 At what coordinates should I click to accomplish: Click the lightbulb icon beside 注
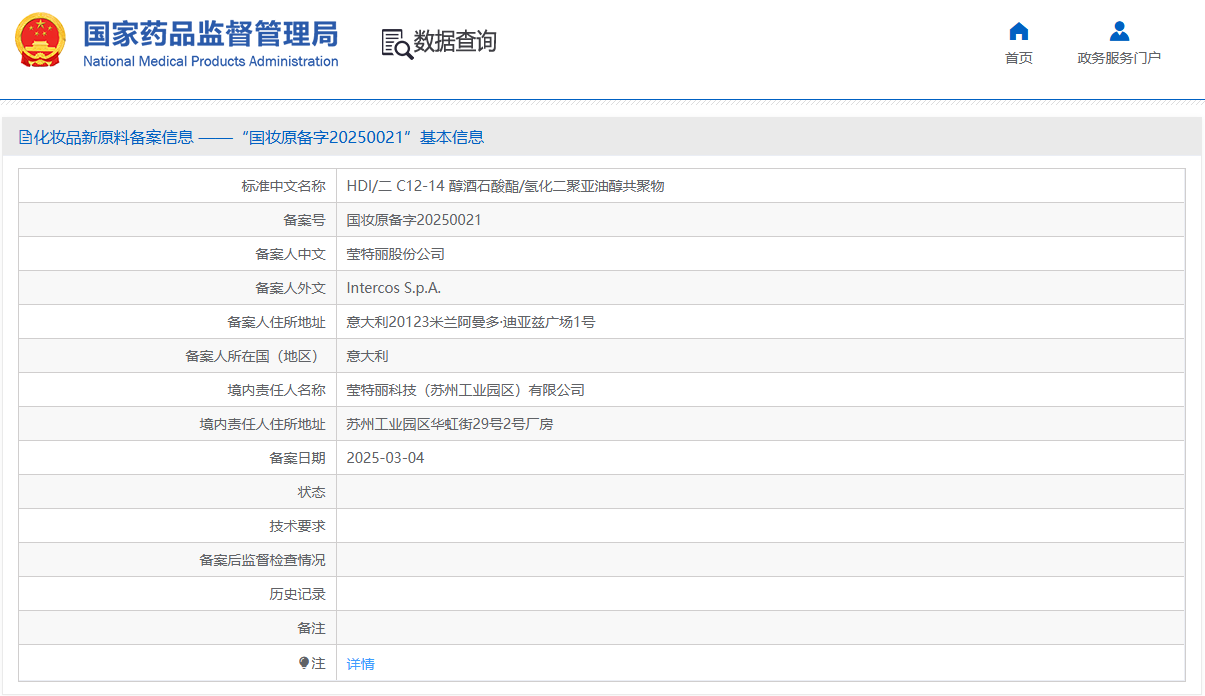(304, 663)
